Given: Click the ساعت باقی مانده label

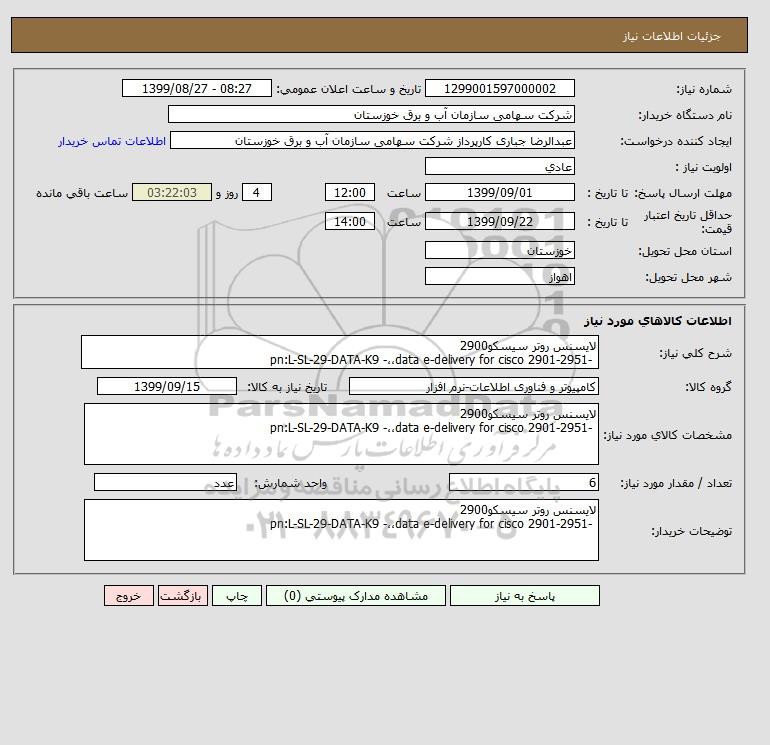Looking at the screenshot, I should point(82,193).
